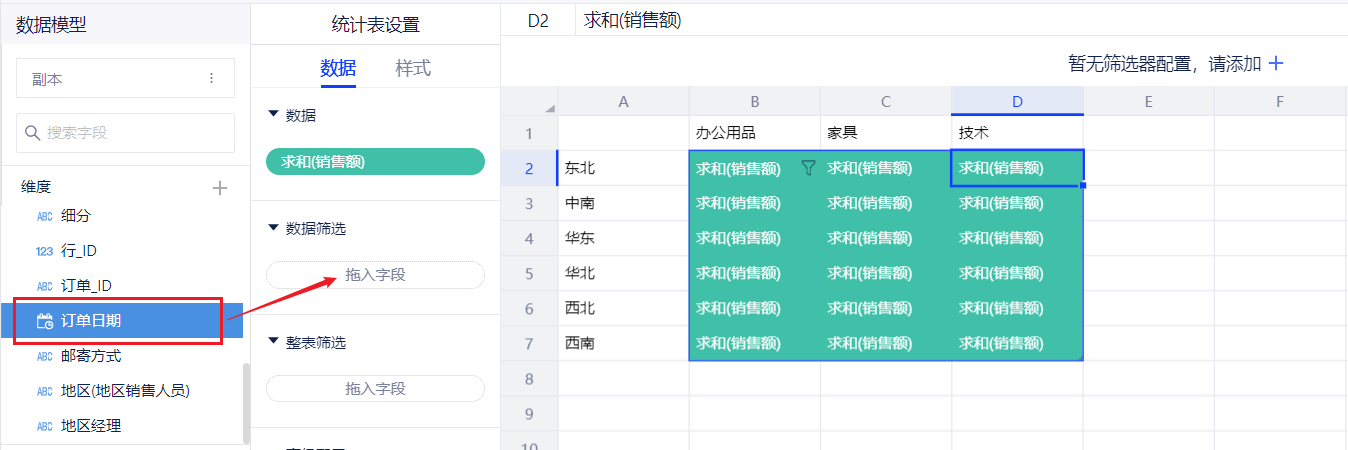Image resolution: width=1348 pixels, height=450 pixels.
Task: Click the 123 type icon beside 行_ID
Action: pyautogui.click(x=44, y=251)
